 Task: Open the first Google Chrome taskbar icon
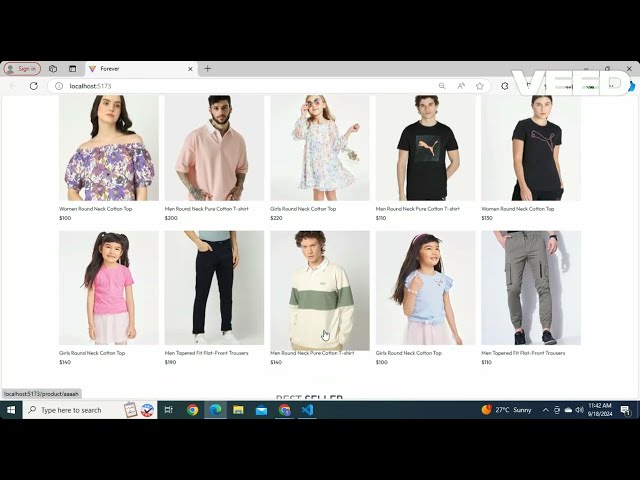192,410
